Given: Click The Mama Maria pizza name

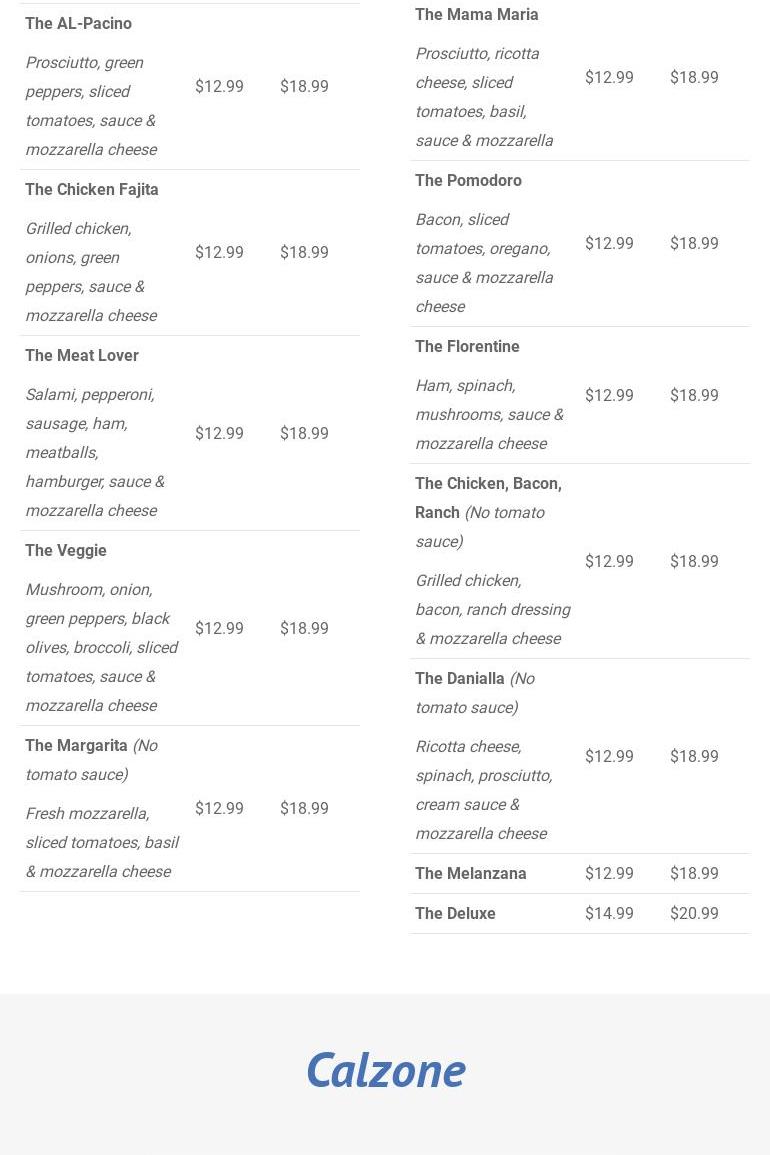Looking at the screenshot, I should [477, 14].
